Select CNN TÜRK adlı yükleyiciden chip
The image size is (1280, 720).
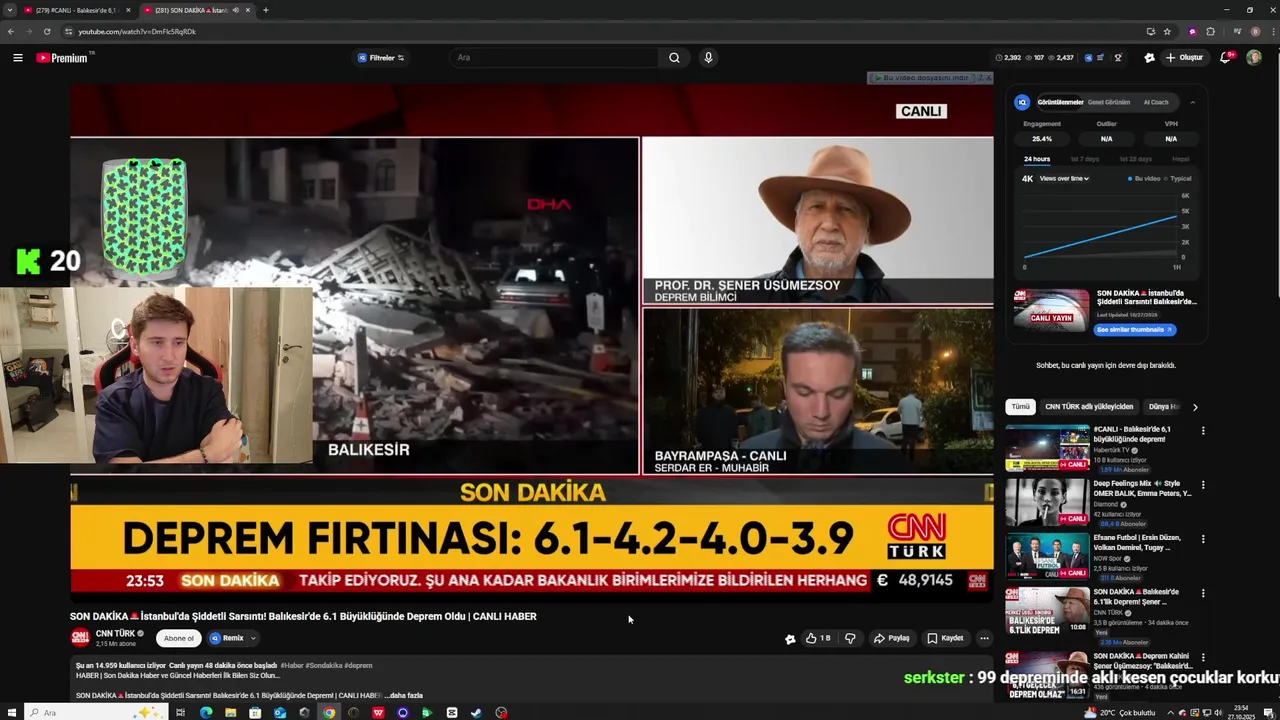pos(1089,407)
